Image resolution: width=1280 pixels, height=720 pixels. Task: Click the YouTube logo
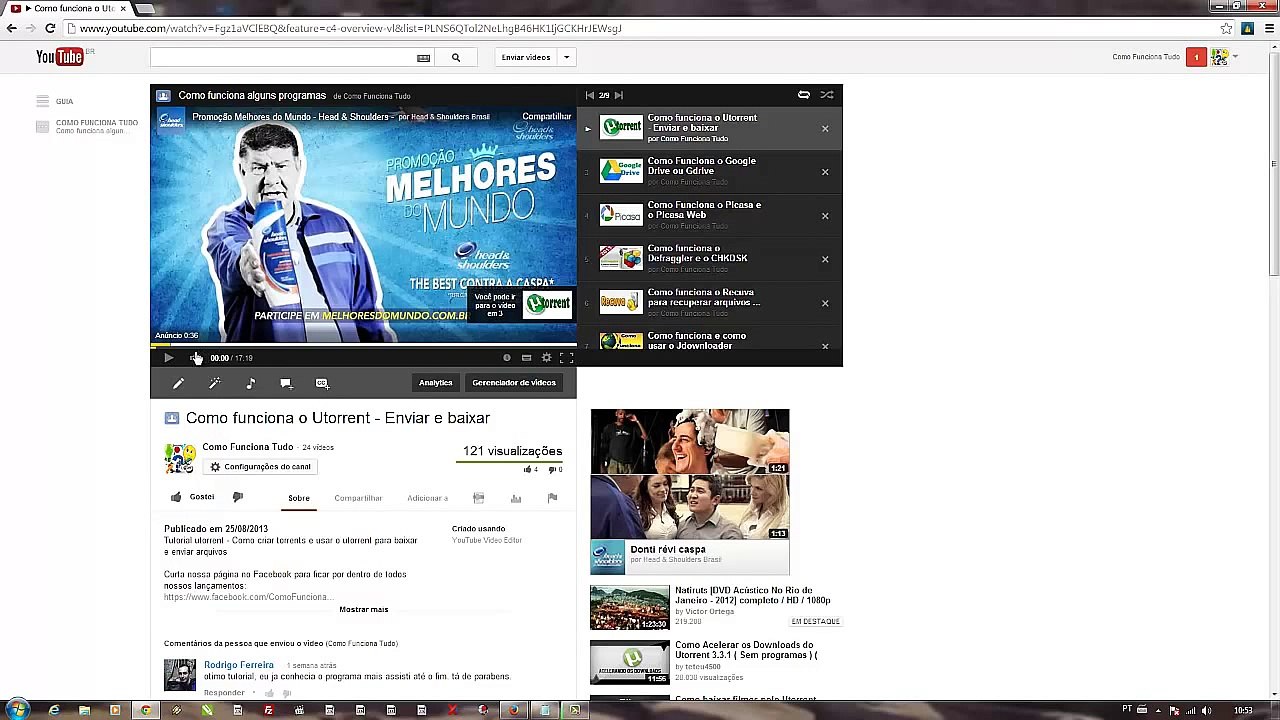click(60, 57)
